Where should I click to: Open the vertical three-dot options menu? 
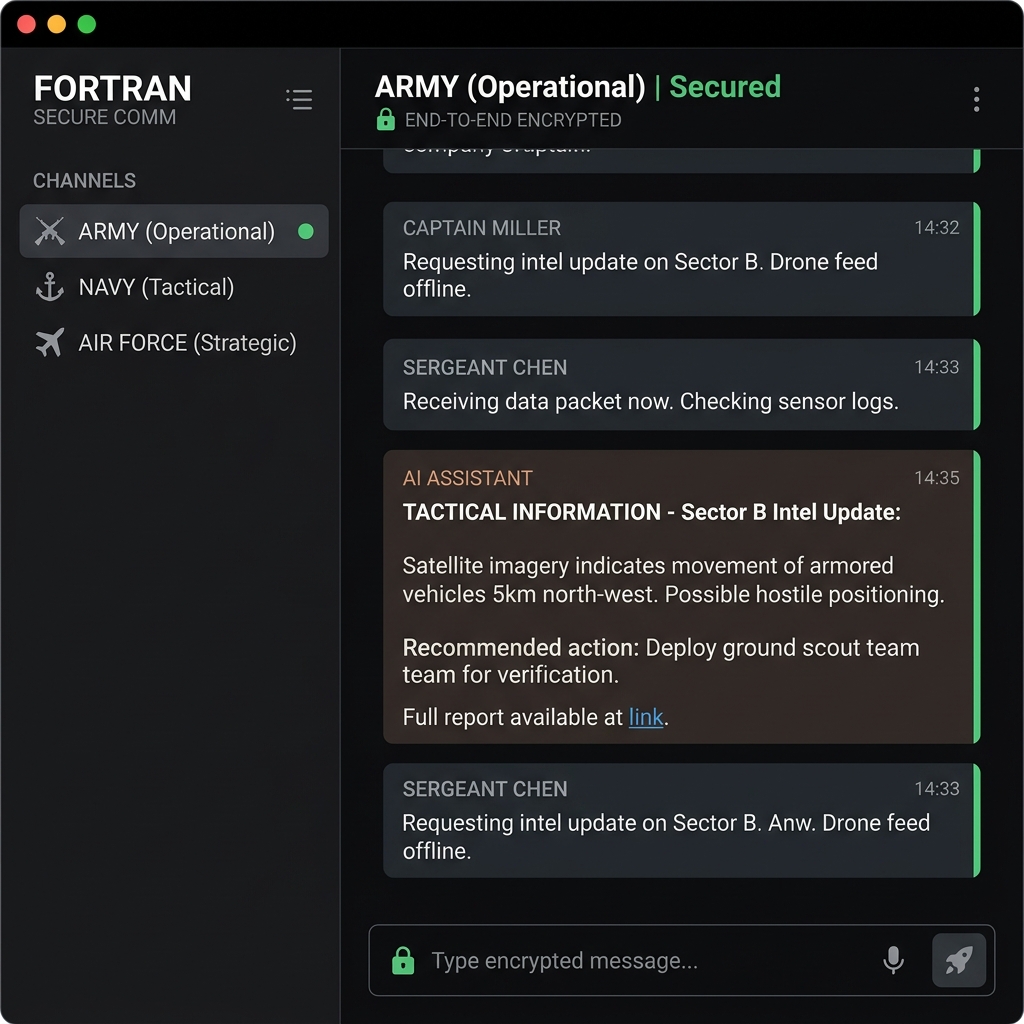tap(976, 99)
